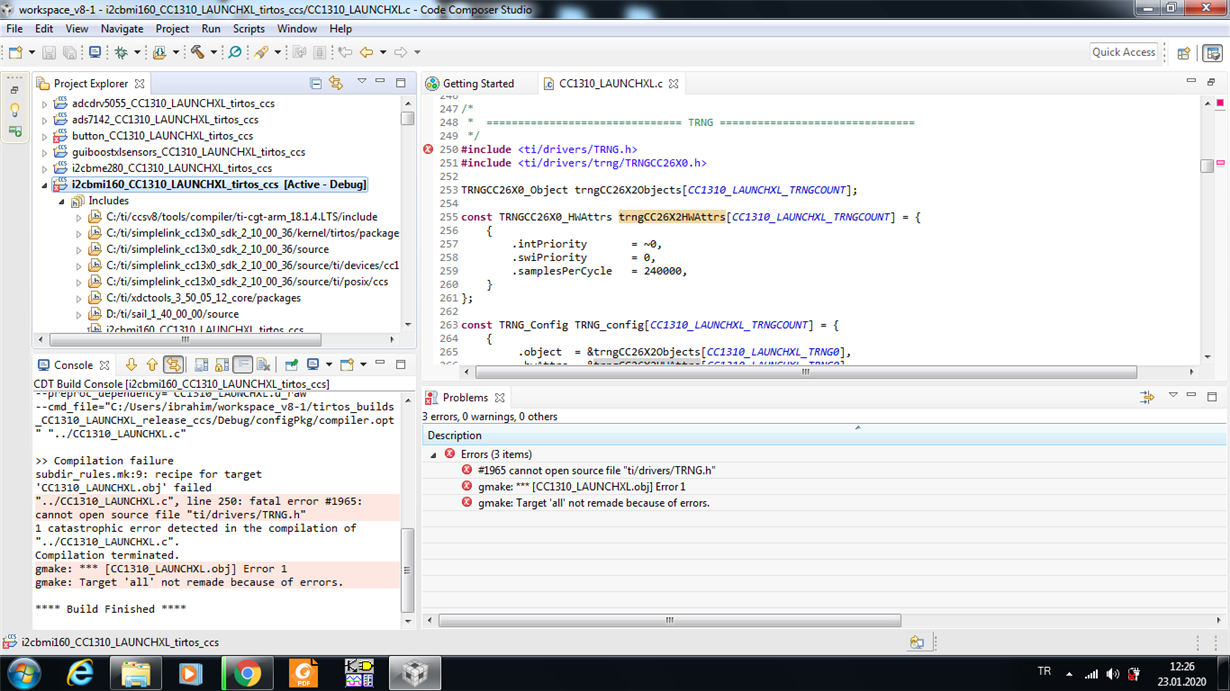
Task: Click the Open Perspective icon
Action: pyautogui.click(x=1184, y=53)
